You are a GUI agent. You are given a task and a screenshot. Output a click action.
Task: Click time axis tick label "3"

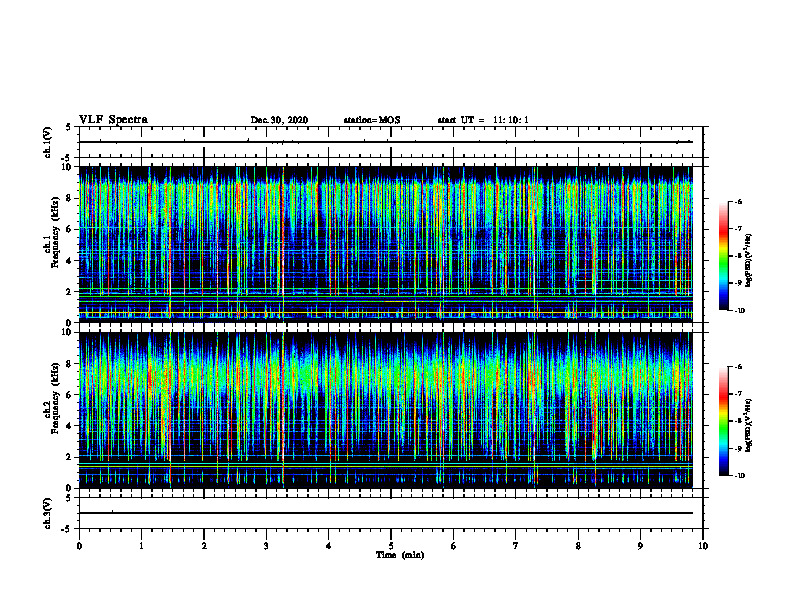[x=266, y=546]
